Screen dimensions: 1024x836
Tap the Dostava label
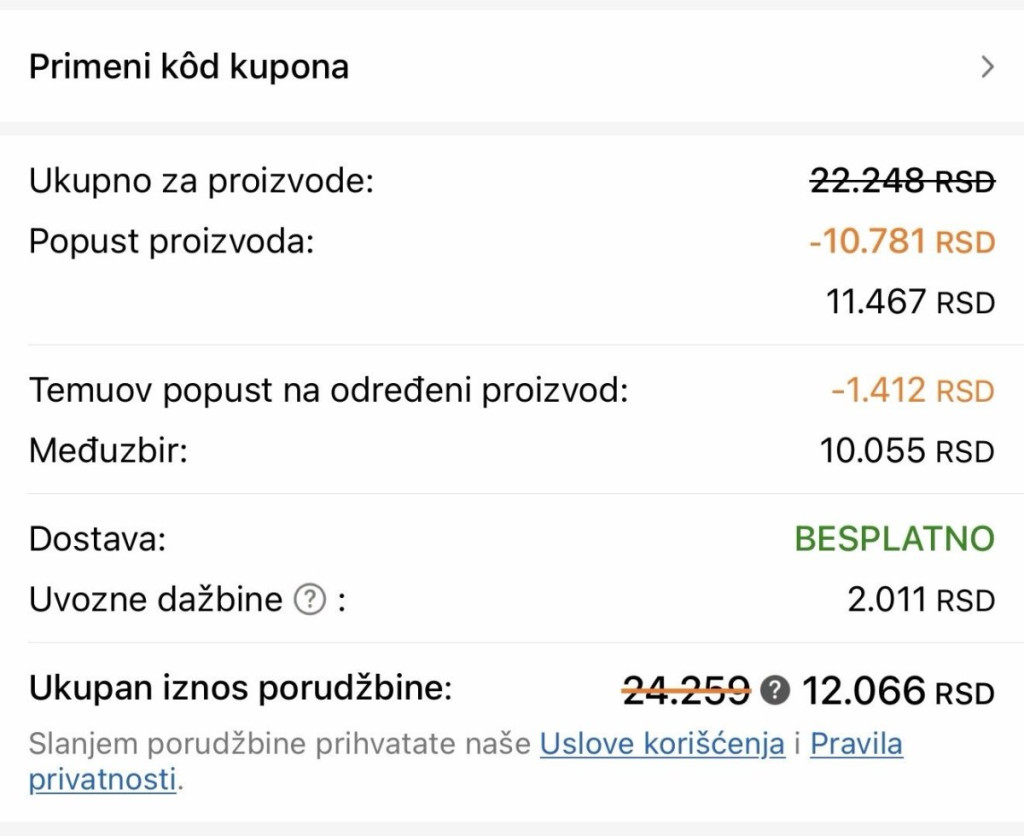tap(97, 539)
